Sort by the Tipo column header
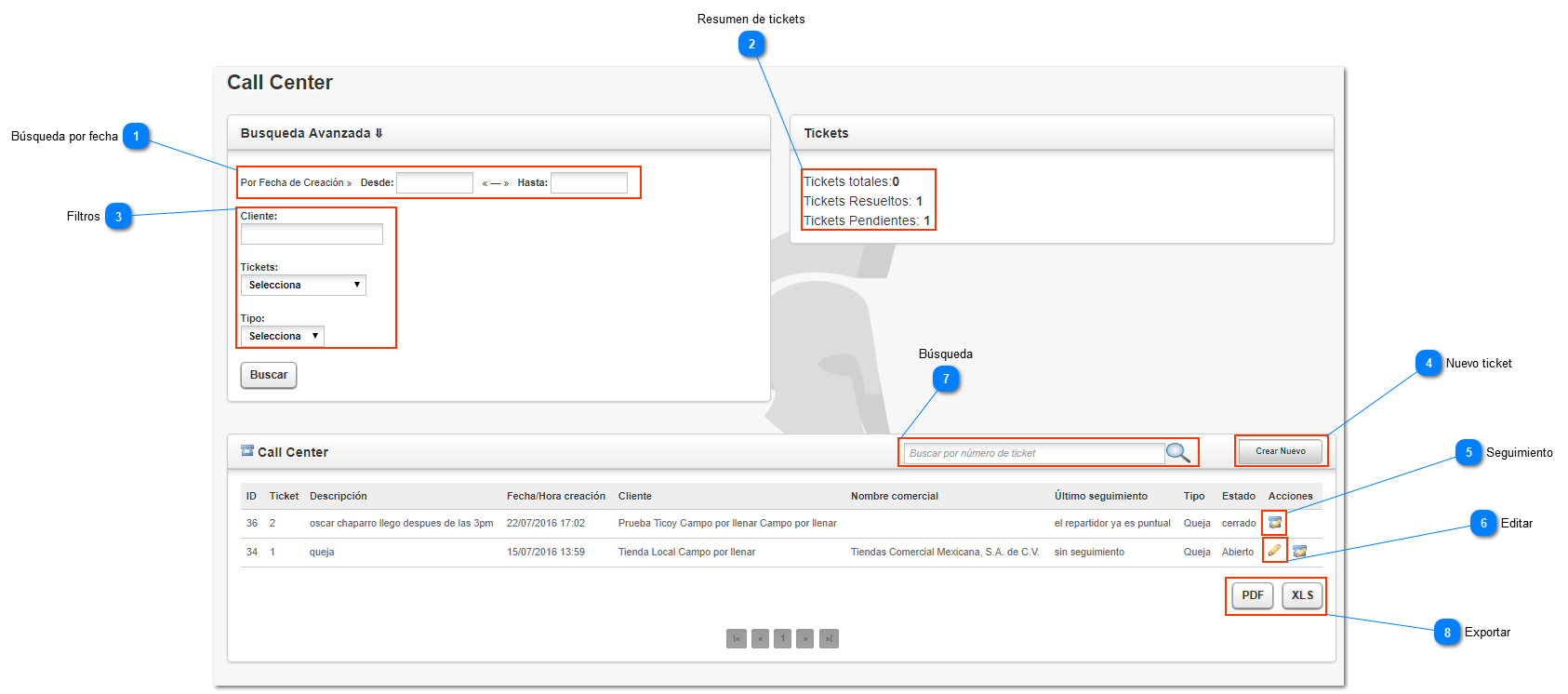The height and width of the screenshot is (694, 1568). pos(1194,496)
